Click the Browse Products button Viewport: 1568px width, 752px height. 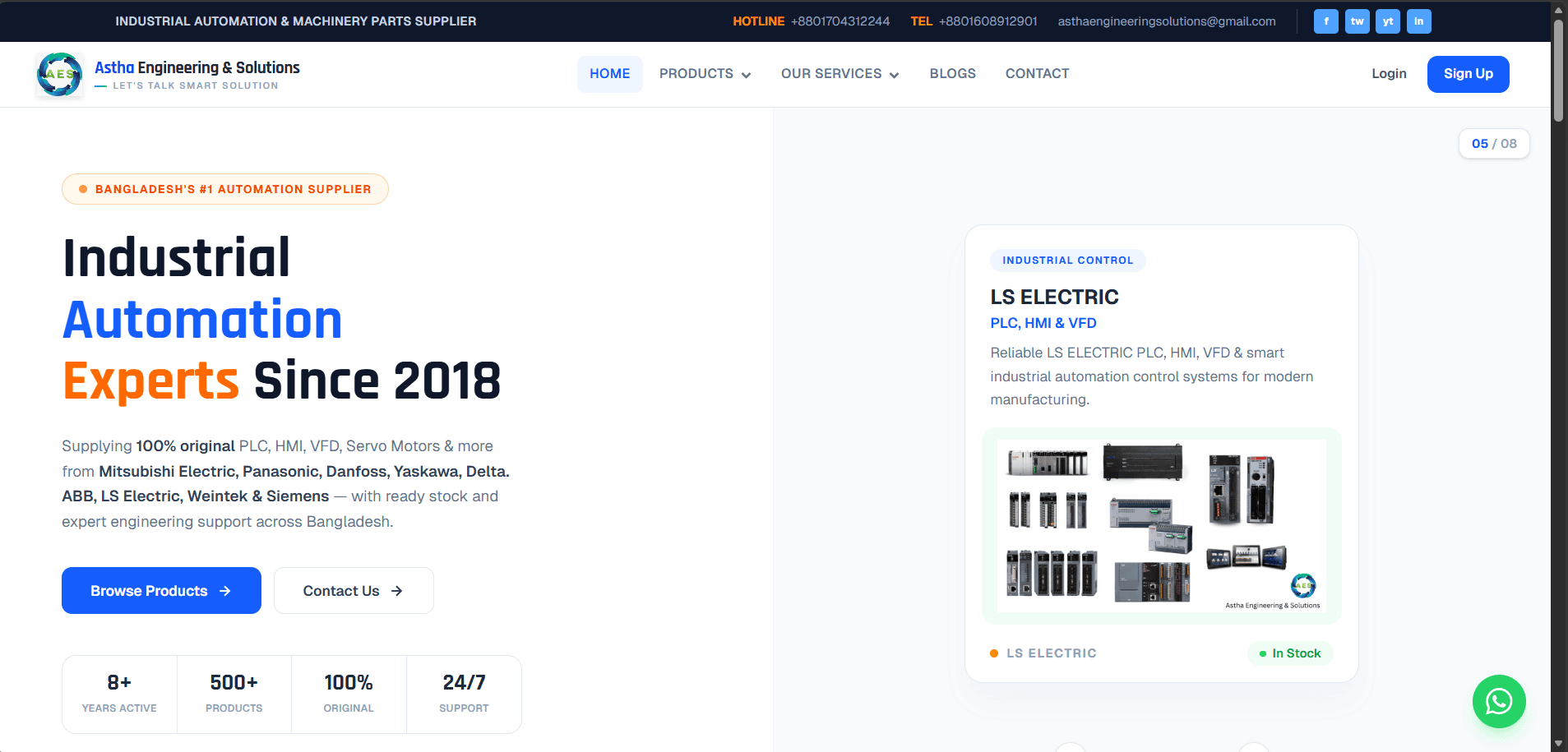click(x=161, y=590)
